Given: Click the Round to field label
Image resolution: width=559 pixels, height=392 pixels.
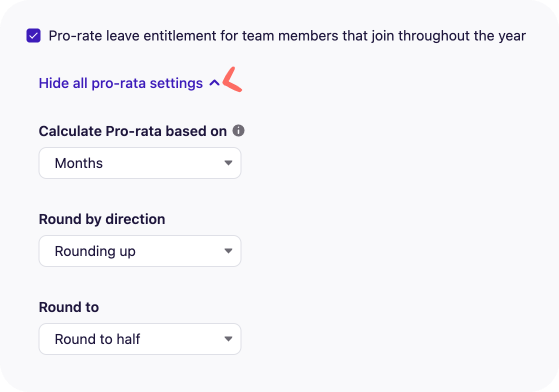Looking at the screenshot, I should pyautogui.click(x=69, y=307).
